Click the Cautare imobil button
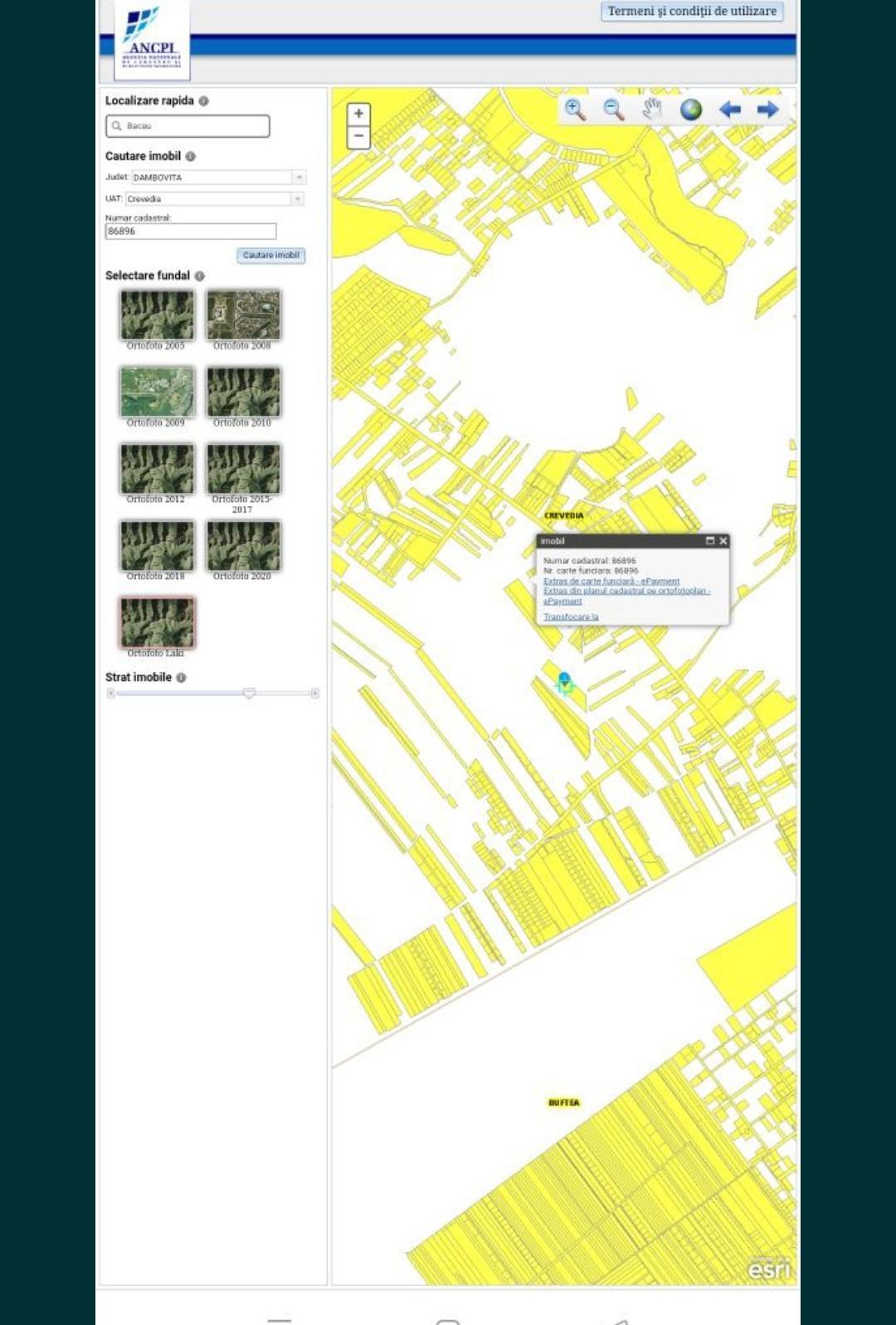This screenshot has width=896, height=1325. tap(270, 256)
